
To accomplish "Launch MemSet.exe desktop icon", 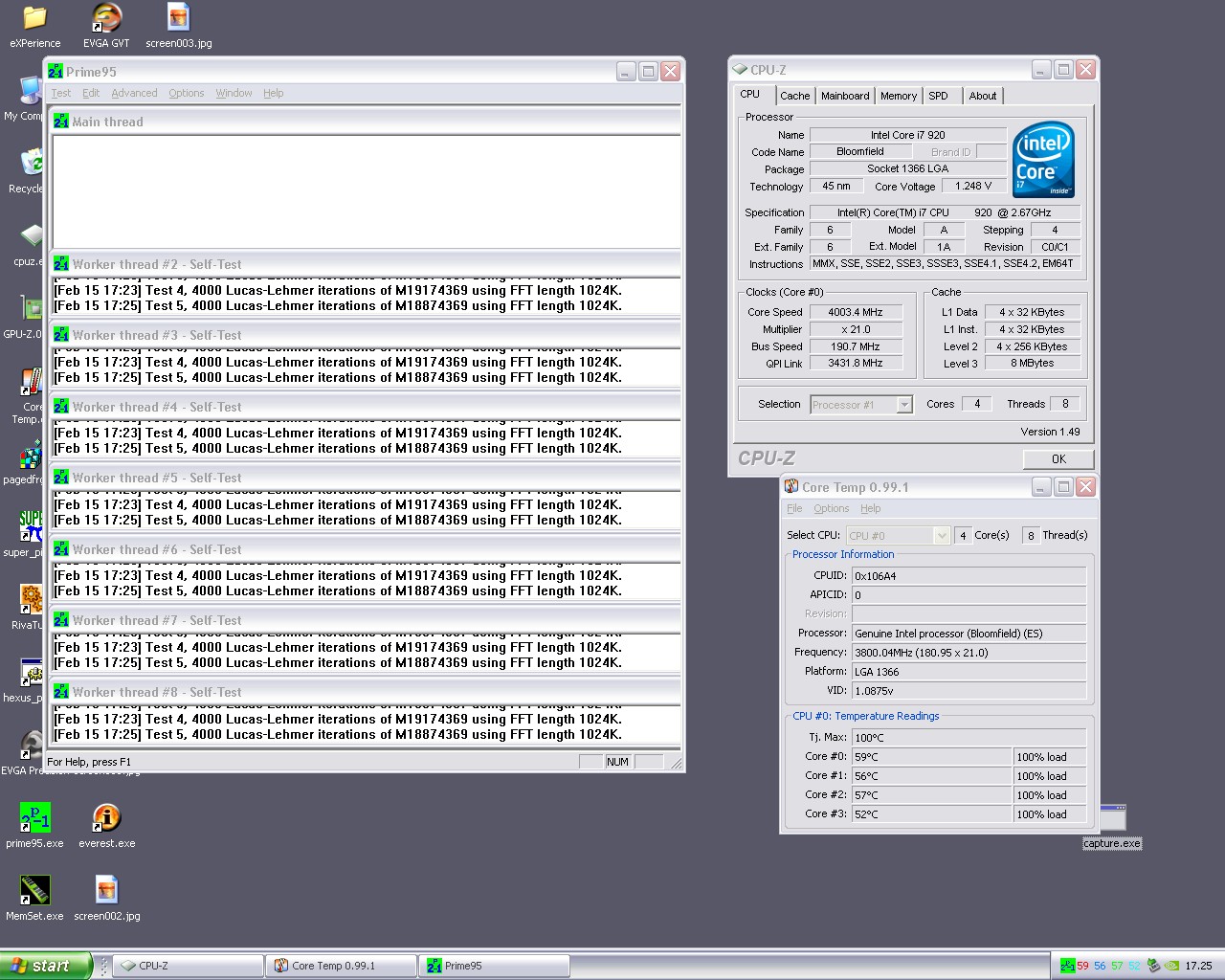I will (x=34, y=890).
